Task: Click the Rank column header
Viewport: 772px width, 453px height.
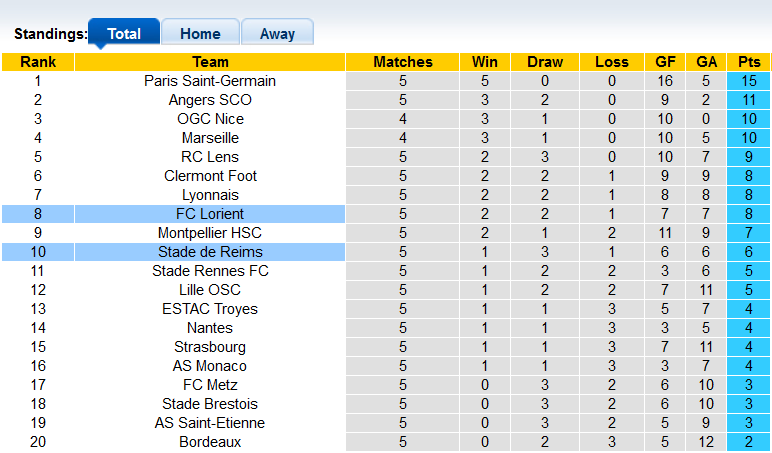Action: tap(37, 62)
